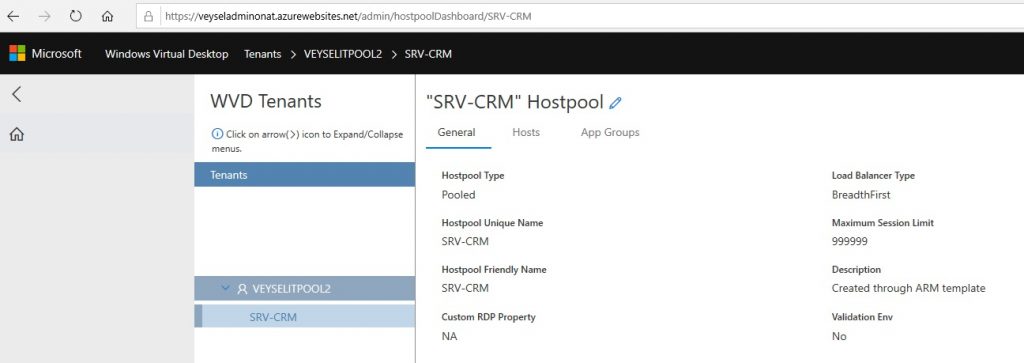Click the 999999 session limit value
Screen dimensions: 1024x363
coord(850,242)
